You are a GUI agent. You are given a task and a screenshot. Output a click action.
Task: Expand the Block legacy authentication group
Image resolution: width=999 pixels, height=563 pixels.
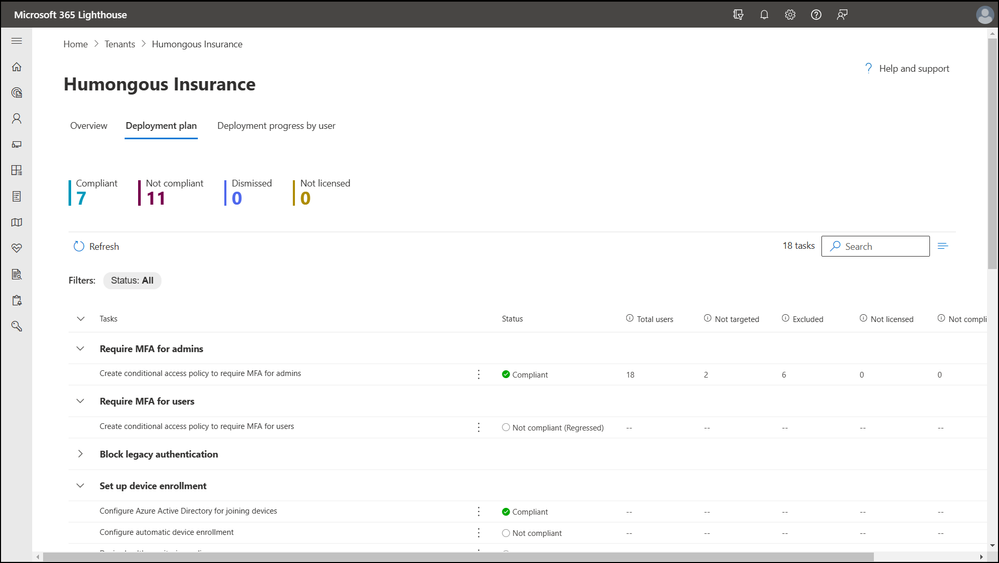point(81,454)
